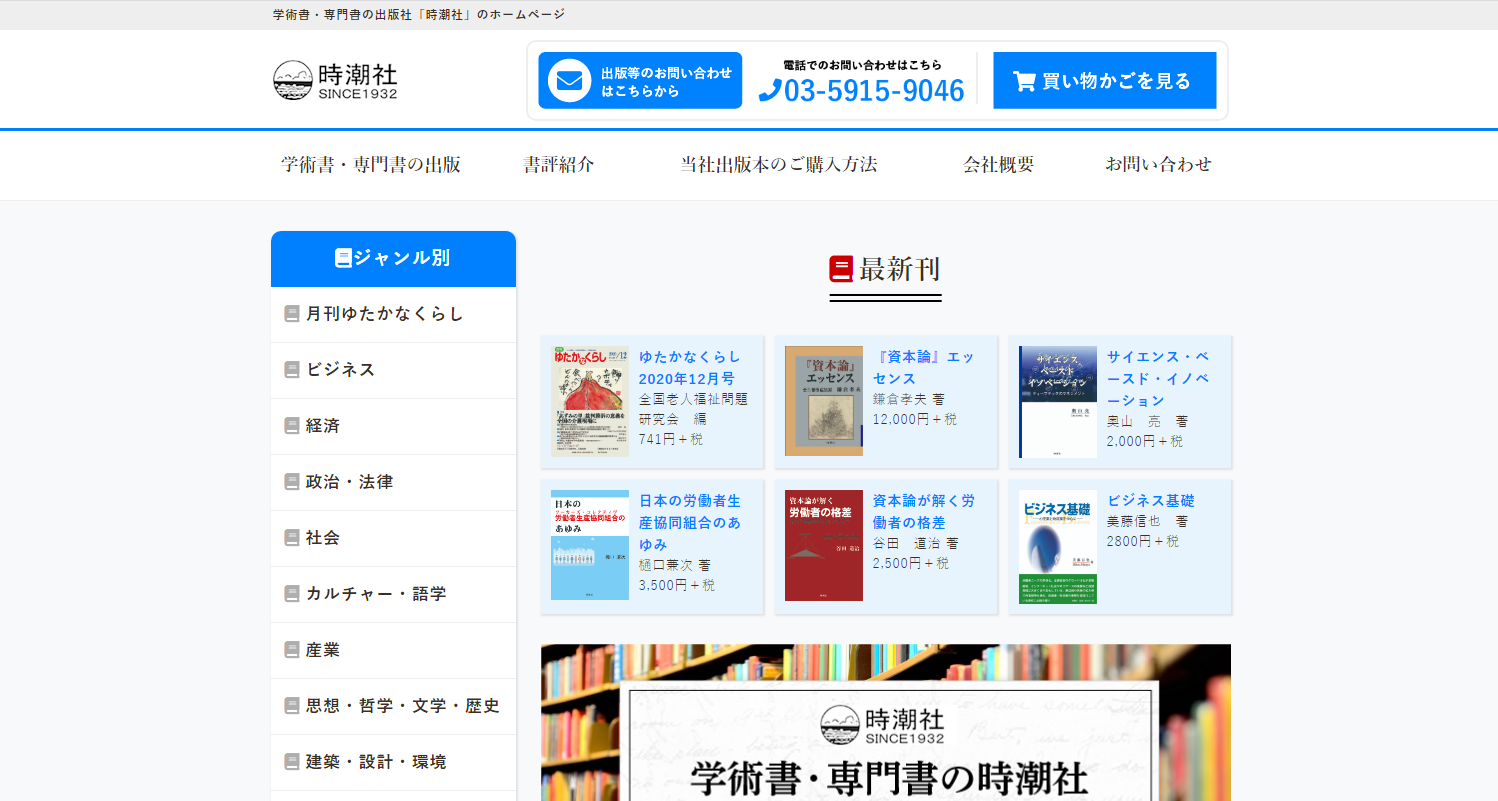The height and width of the screenshot is (801, 1498).
Task: View the shopping cart via 買い物かごを見る
Action: [1104, 81]
